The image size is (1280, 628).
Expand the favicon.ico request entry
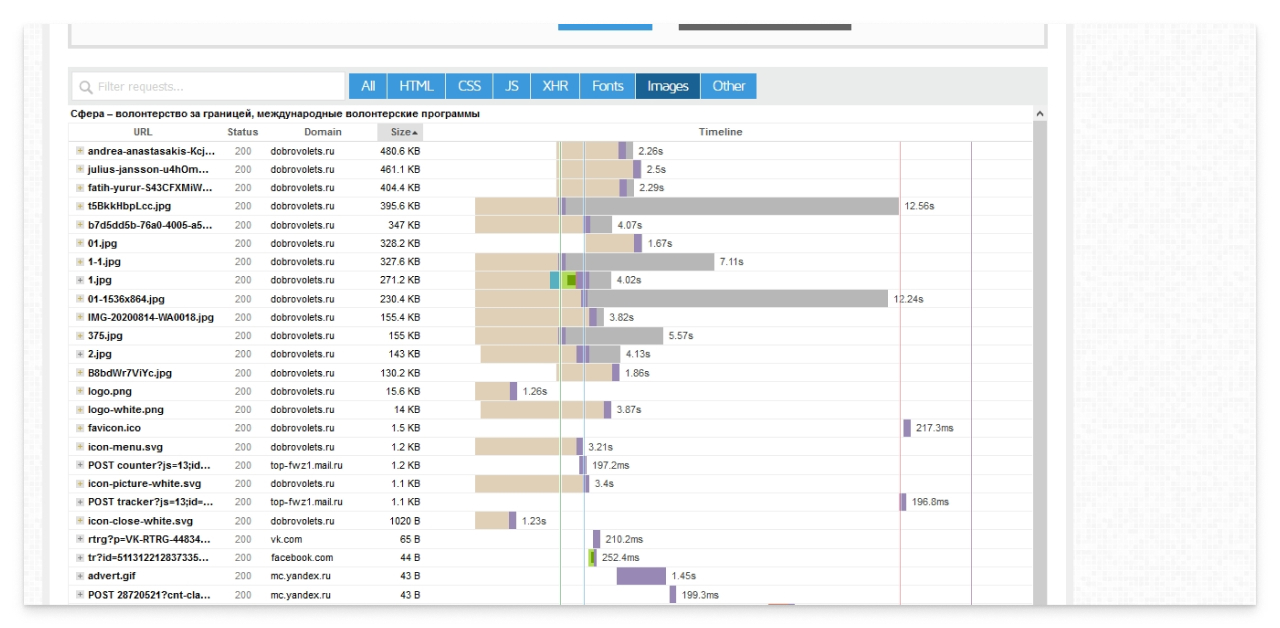(x=80, y=428)
